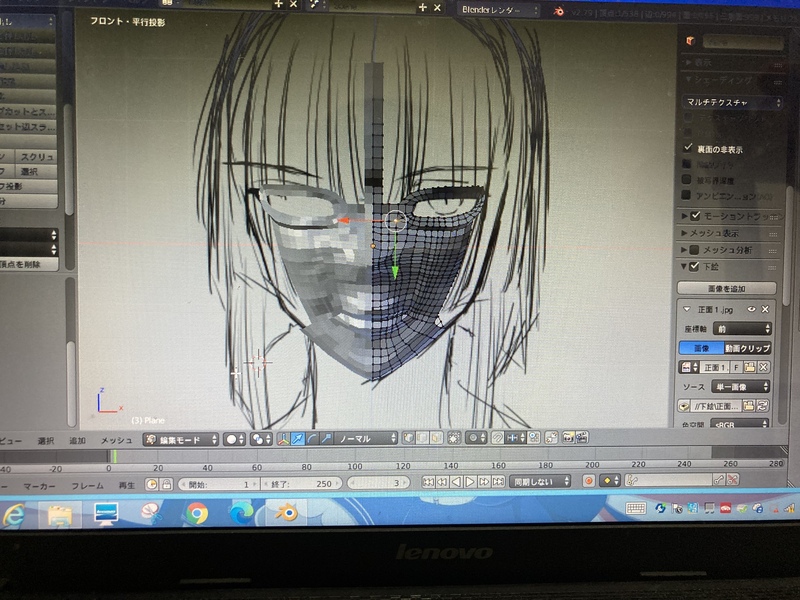Click the 開始 start frame field
Viewport: 800px width, 600px height.
[219, 484]
